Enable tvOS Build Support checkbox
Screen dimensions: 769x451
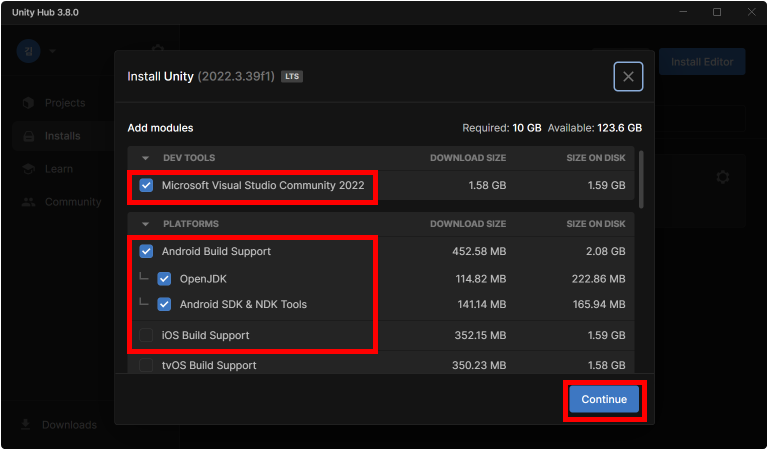pyautogui.click(x=146, y=365)
